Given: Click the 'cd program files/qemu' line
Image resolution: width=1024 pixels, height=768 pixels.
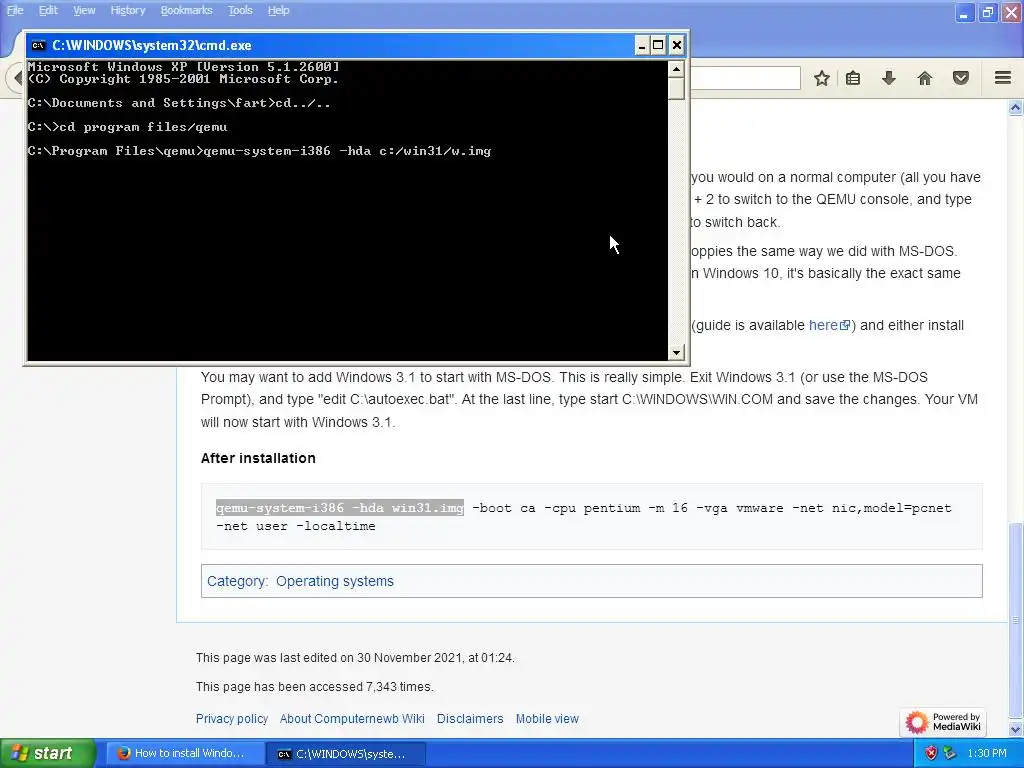Looking at the screenshot, I should click(x=127, y=127).
